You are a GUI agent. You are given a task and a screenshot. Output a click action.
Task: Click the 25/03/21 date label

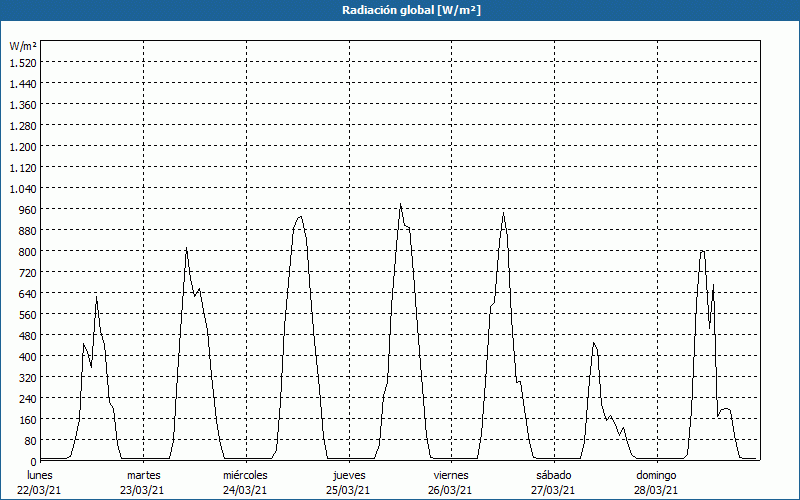pos(348,490)
